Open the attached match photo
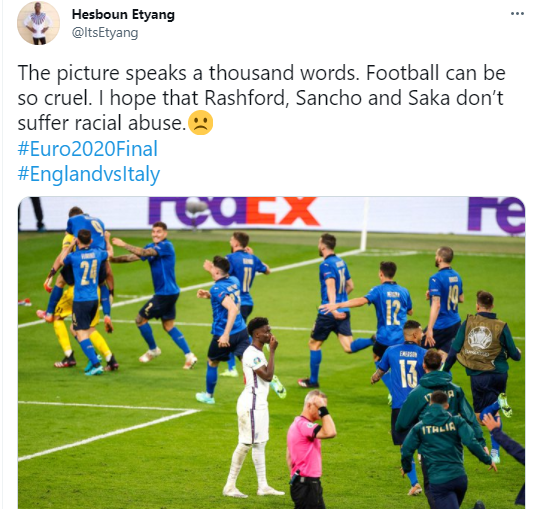Image resolution: width=540 pixels, height=509 pixels. pos(271,352)
